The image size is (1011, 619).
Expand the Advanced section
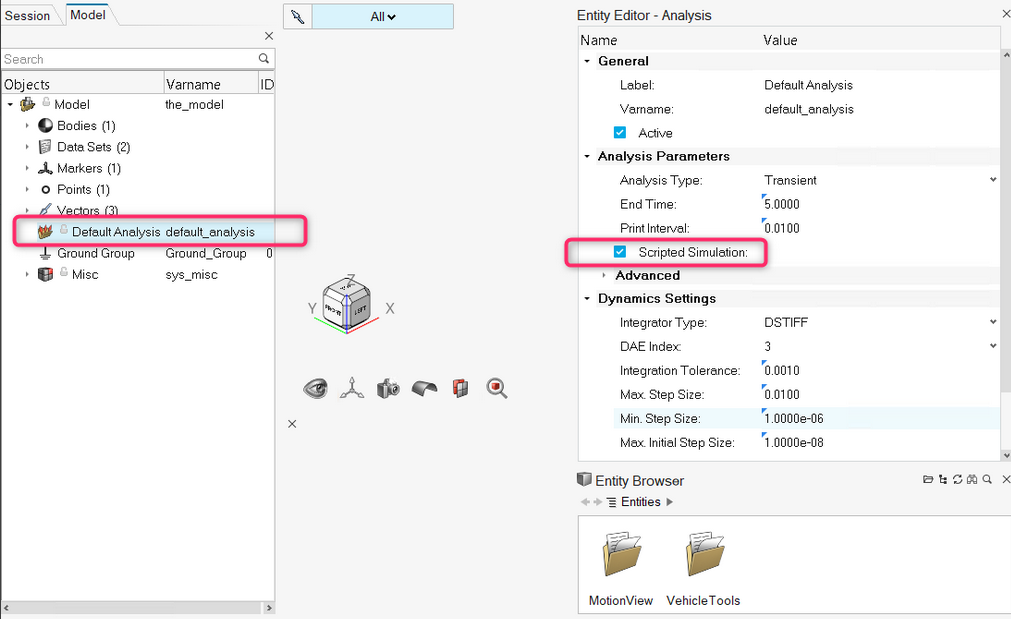click(604, 275)
